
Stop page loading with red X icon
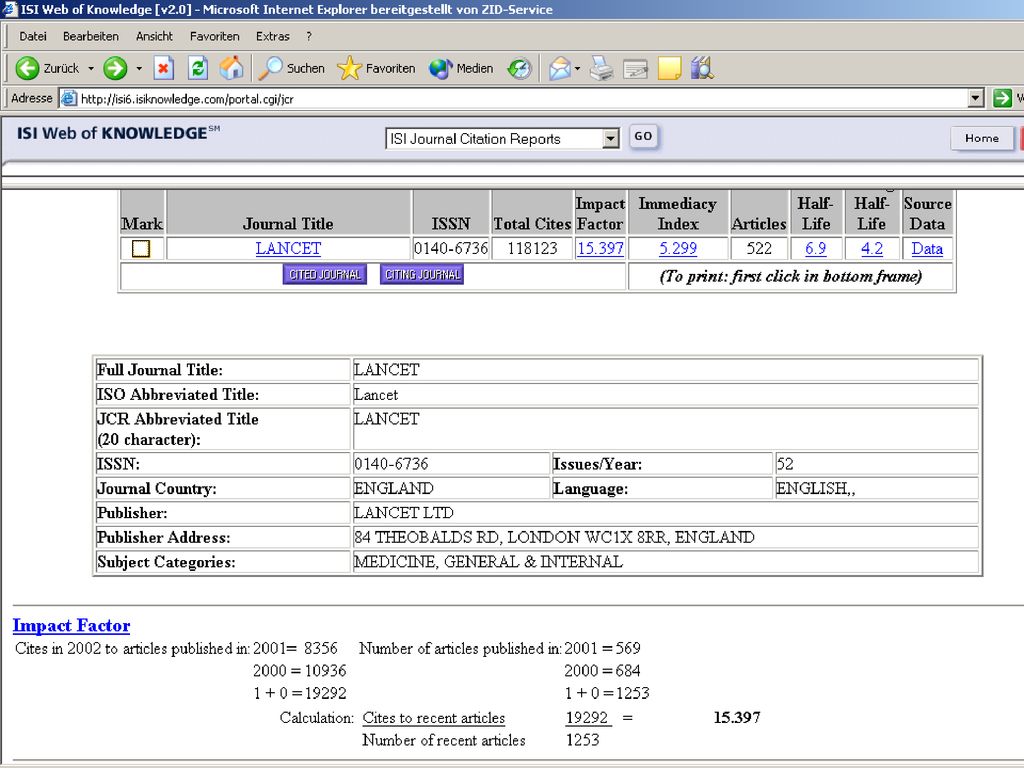pyautogui.click(x=163, y=68)
